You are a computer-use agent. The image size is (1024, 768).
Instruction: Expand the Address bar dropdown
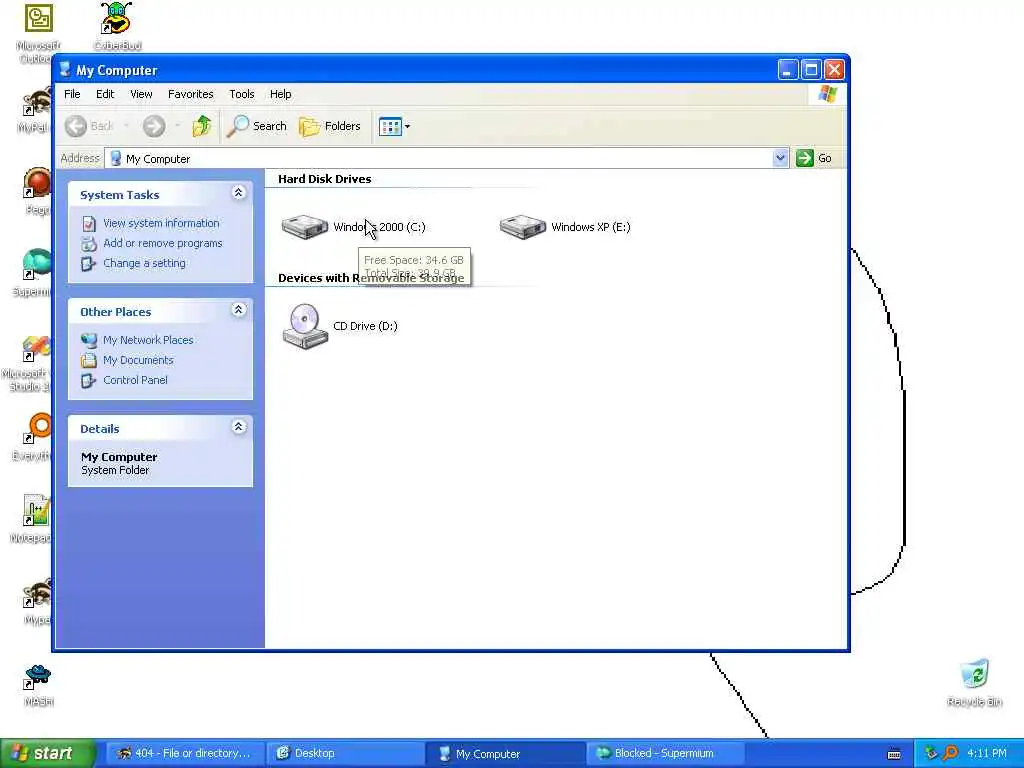point(780,158)
